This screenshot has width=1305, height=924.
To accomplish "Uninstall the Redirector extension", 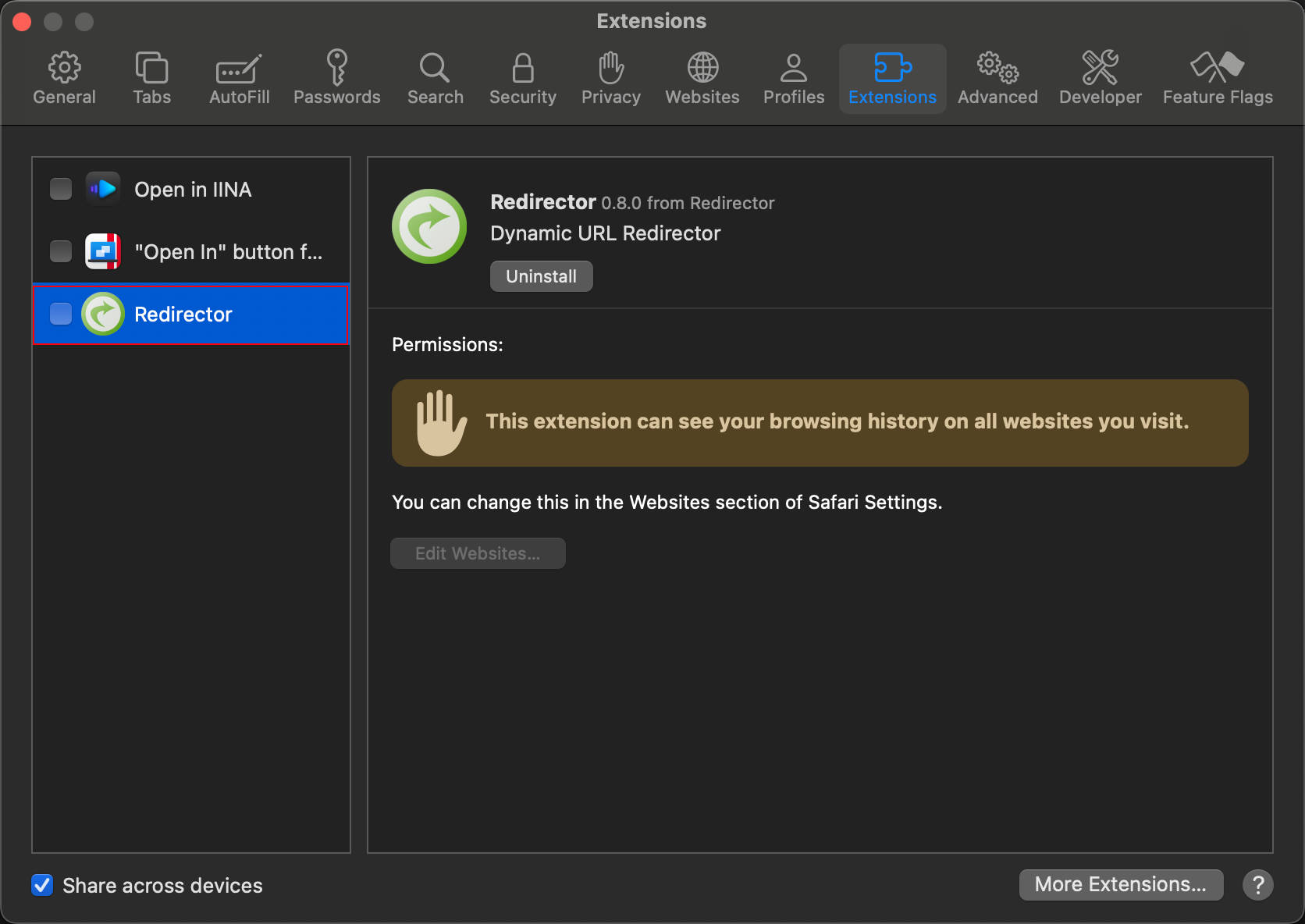I will tap(541, 276).
